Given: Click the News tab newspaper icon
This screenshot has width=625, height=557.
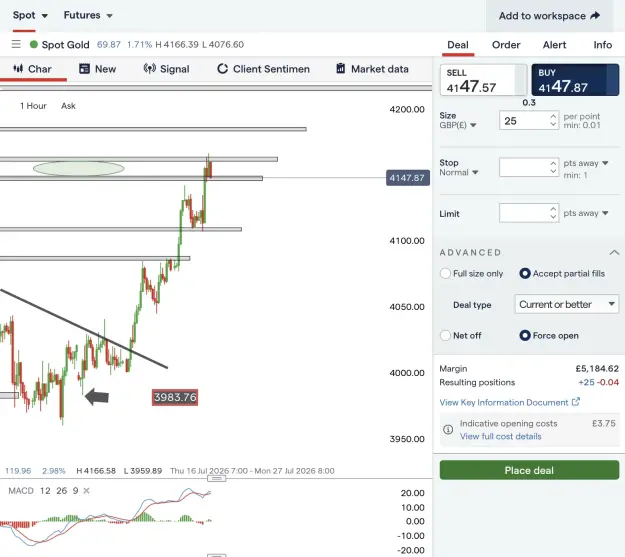Looking at the screenshot, I should click(84, 69).
